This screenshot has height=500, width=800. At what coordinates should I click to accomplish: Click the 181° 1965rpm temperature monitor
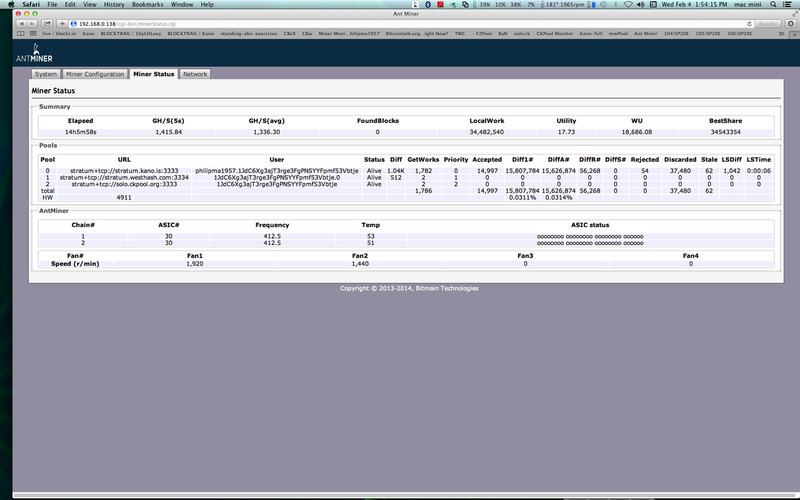(561, 4)
